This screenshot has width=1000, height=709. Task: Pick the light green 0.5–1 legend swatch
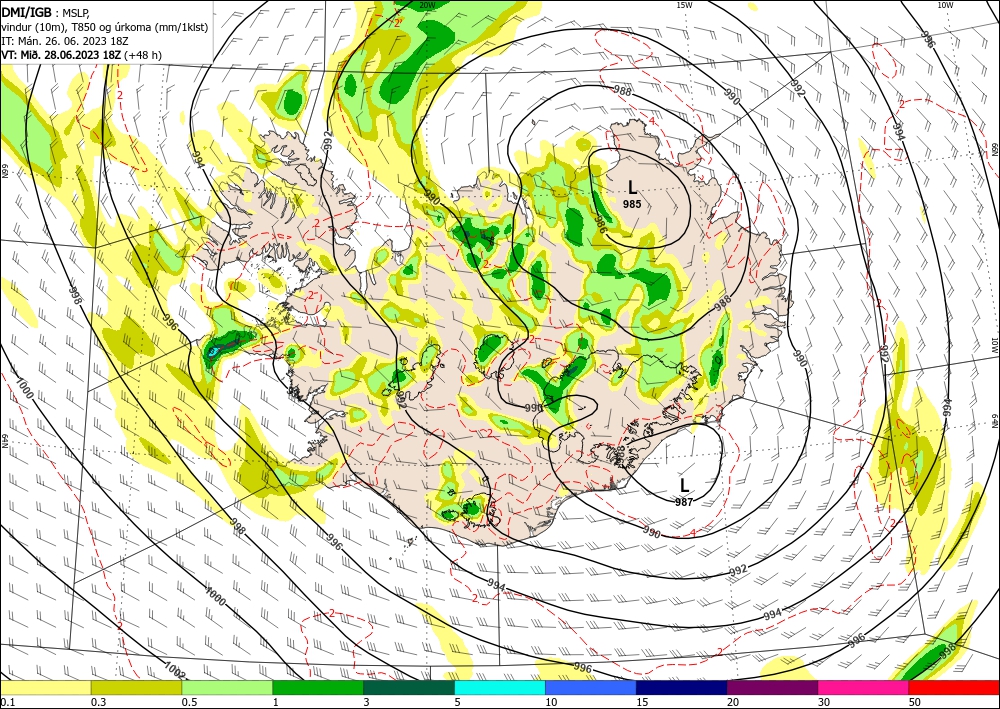pyautogui.click(x=227, y=687)
